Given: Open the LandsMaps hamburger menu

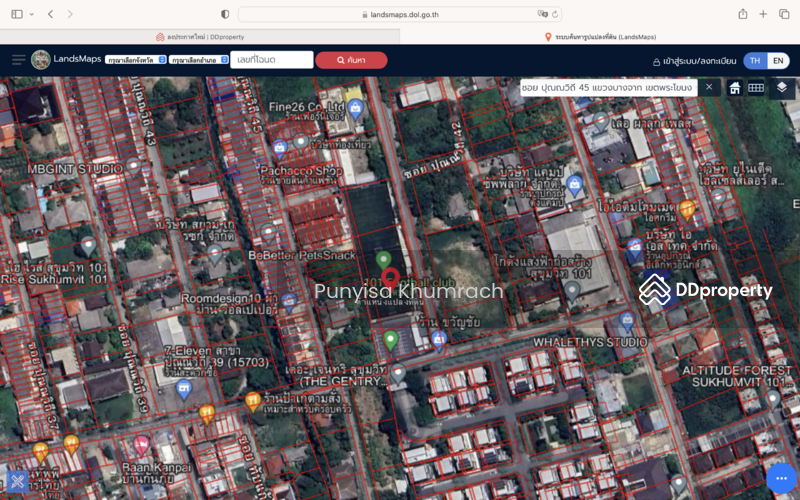Looking at the screenshot, I should pos(18,60).
